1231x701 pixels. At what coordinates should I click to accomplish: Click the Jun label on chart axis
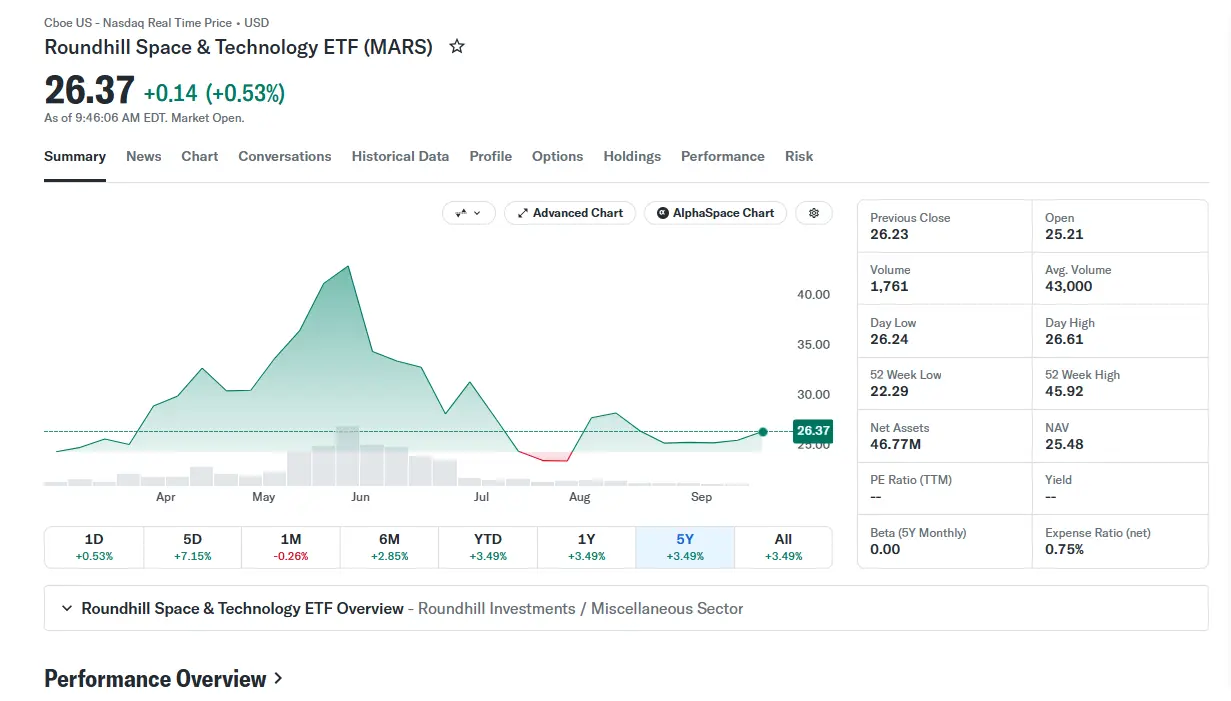point(360,497)
